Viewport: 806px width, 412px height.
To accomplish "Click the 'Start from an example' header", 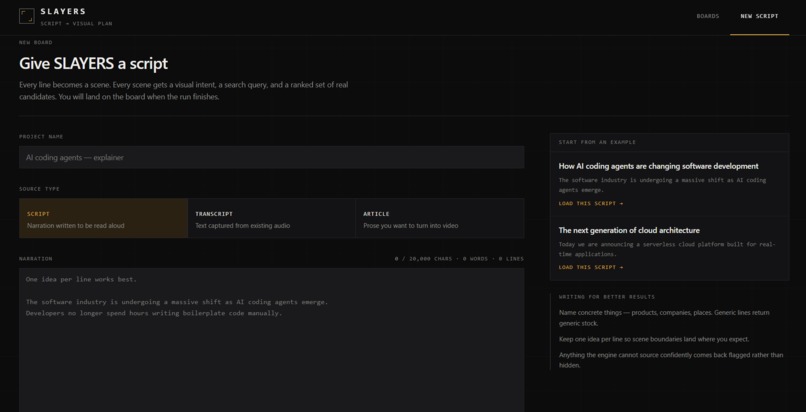I will (x=597, y=142).
